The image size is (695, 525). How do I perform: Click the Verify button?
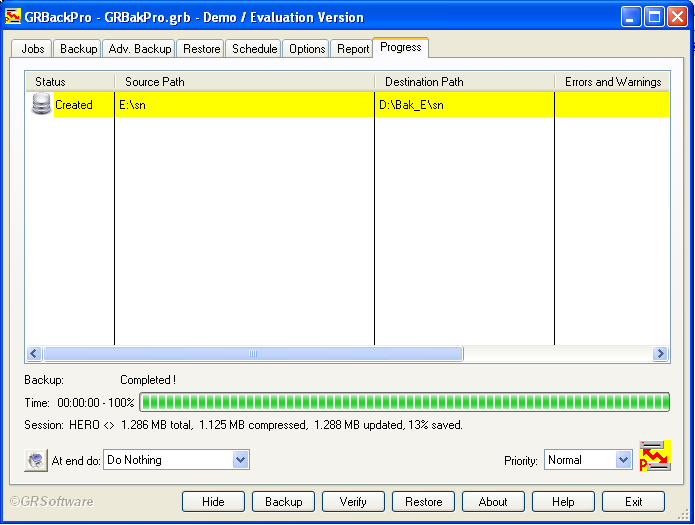pyautogui.click(x=353, y=501)
